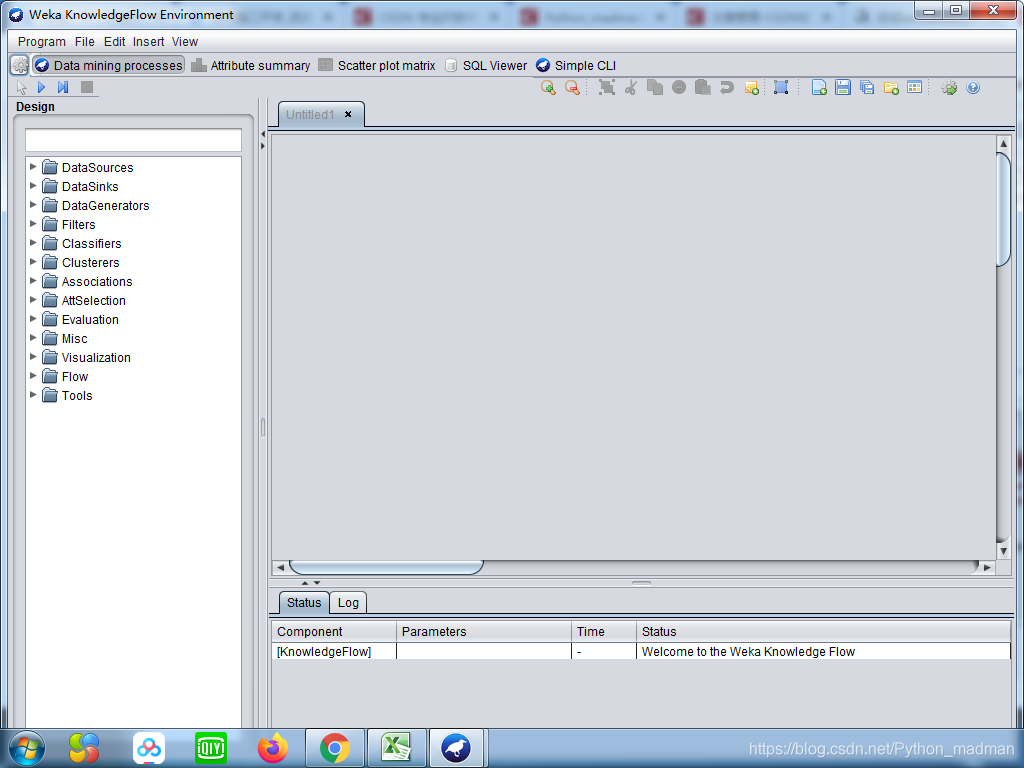Expand the DataGenerators folder arrow
This screenshot has width=1024, height=768.
pos(33,204)
